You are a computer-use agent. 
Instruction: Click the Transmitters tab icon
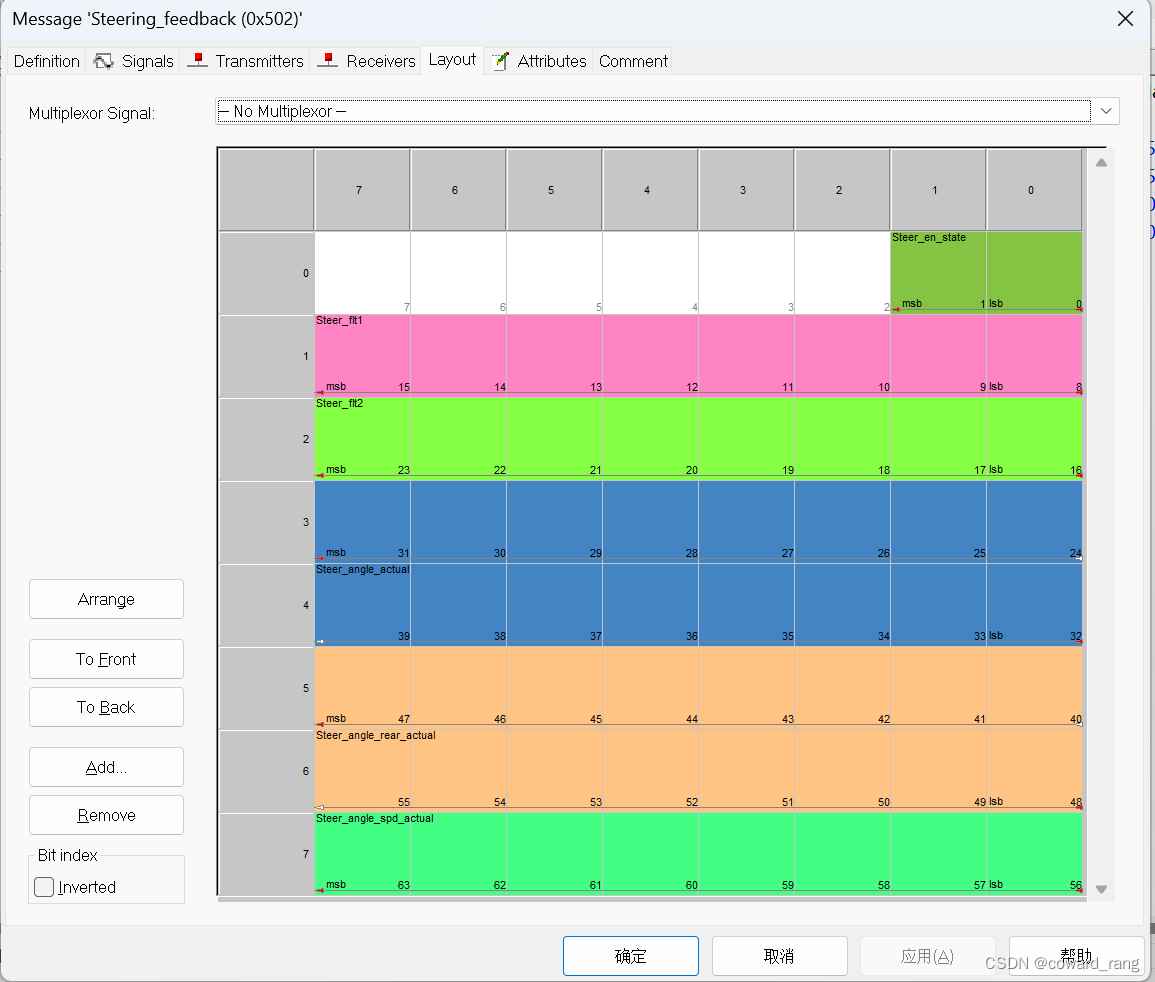[197, 60]
